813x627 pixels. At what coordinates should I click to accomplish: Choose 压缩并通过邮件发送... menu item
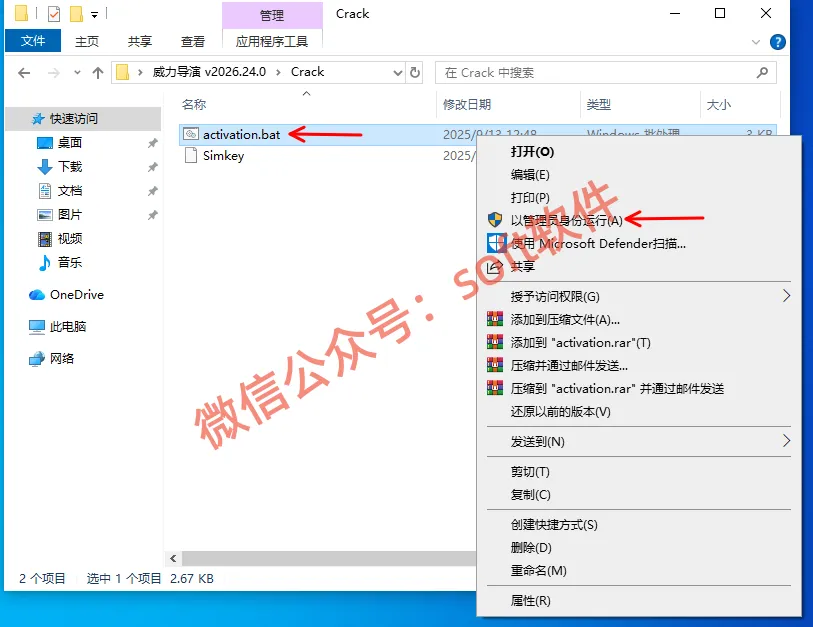639,366
